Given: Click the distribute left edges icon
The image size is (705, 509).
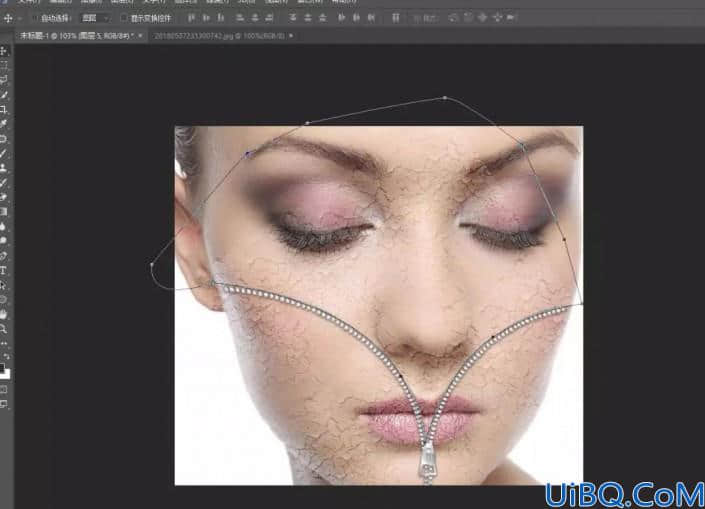Looking at the screenshot, I should pyautogui.click(x=342, y=18).
